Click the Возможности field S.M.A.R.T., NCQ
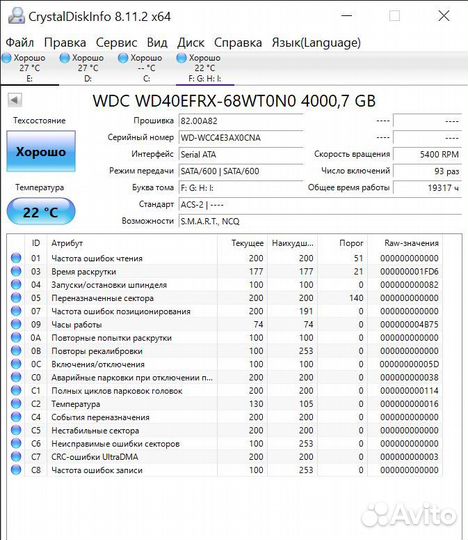 [x=320, y=221]
